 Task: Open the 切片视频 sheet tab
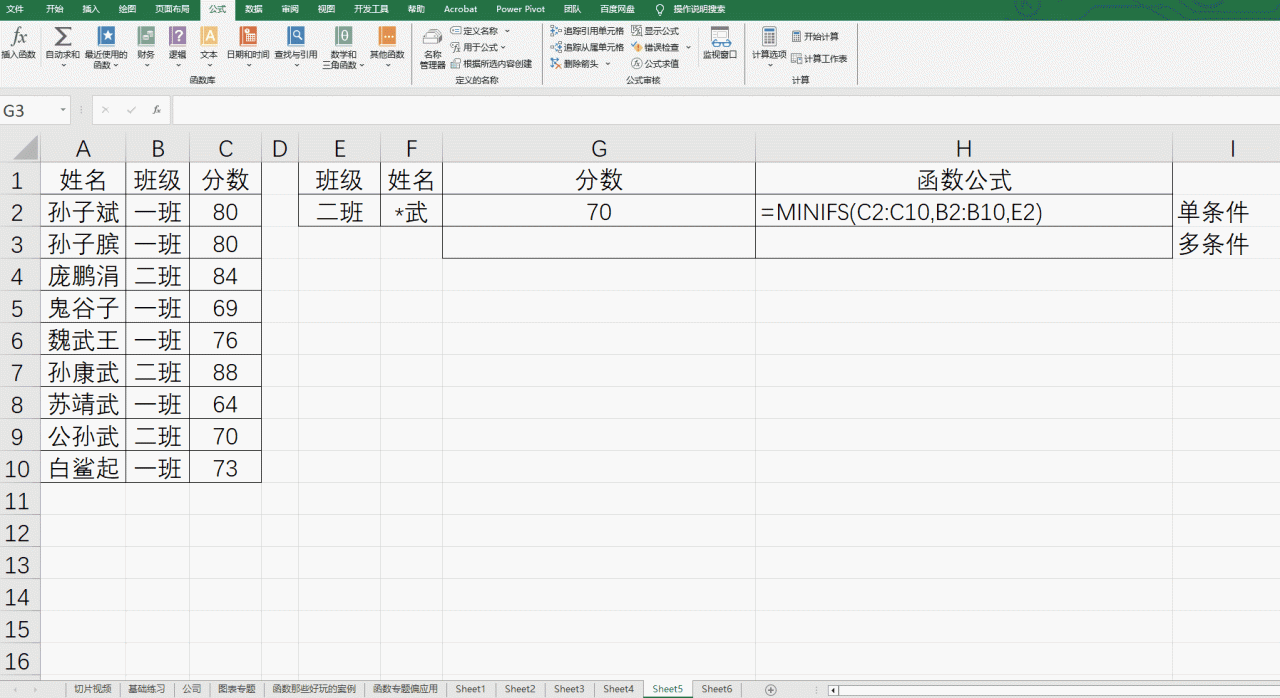[x=93, y=689]
